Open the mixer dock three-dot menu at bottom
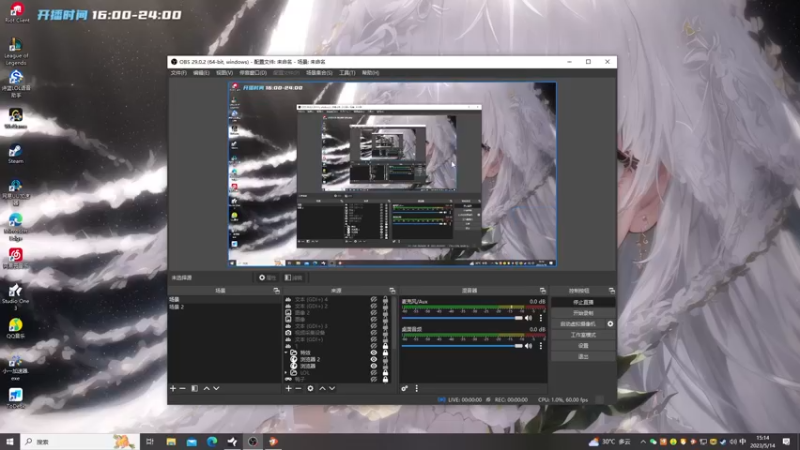This screenshot has height=450, width=800. [416, 388]
